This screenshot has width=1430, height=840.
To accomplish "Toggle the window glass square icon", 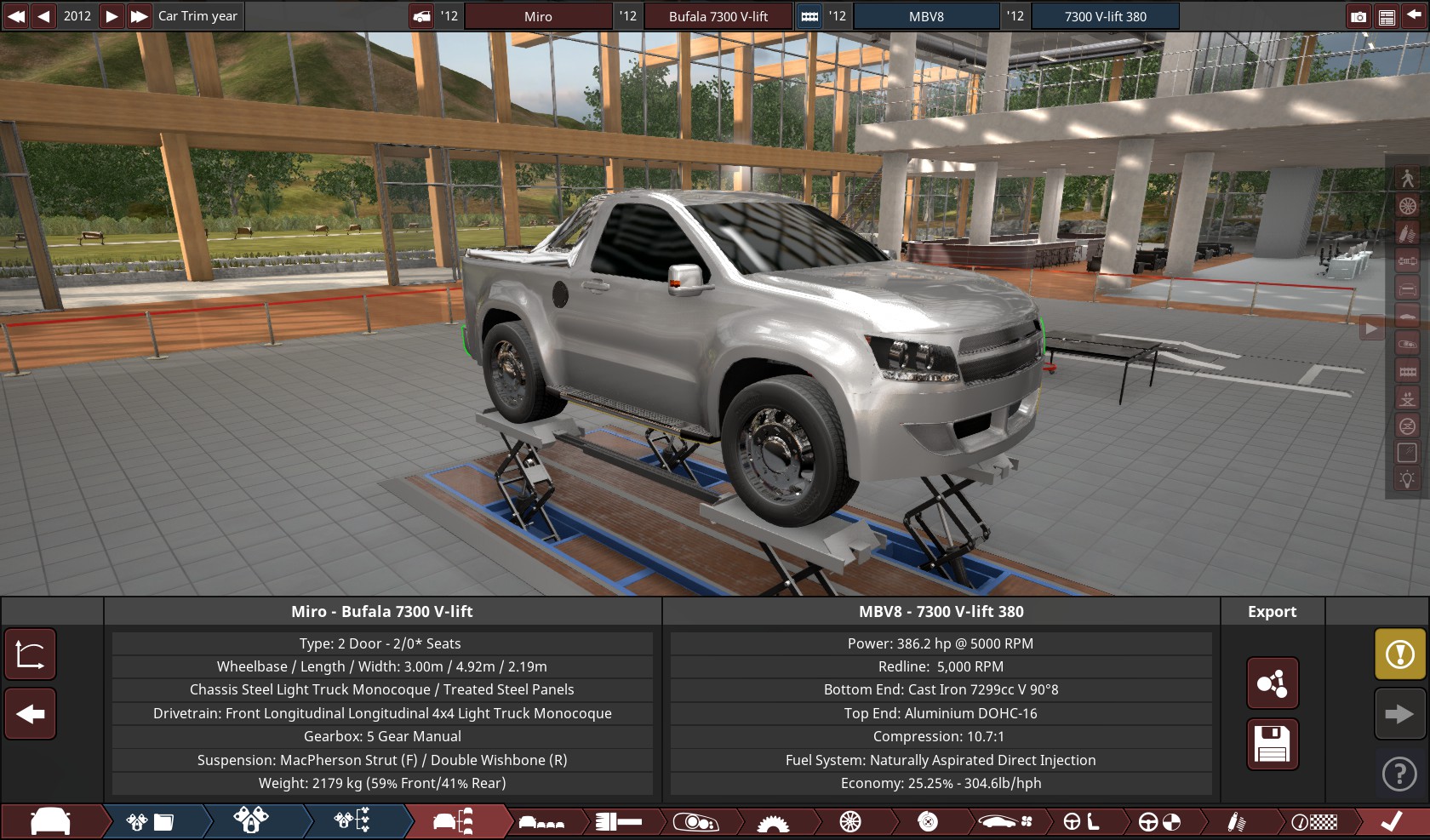I will tap(1407, 453).
